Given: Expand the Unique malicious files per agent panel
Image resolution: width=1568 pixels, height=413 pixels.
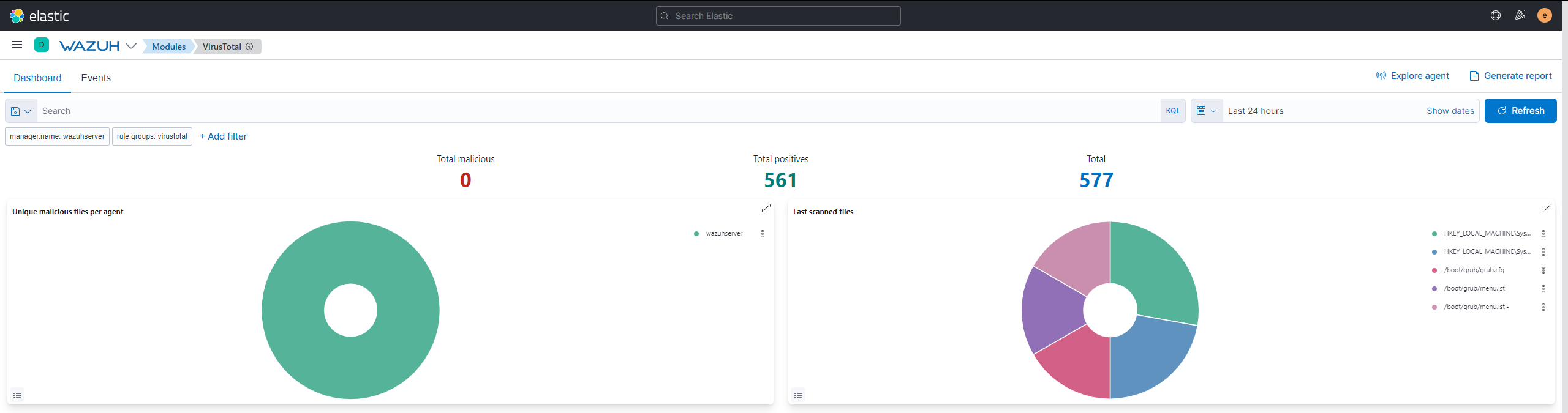Looking at the screenshot, I should point(766,208).
